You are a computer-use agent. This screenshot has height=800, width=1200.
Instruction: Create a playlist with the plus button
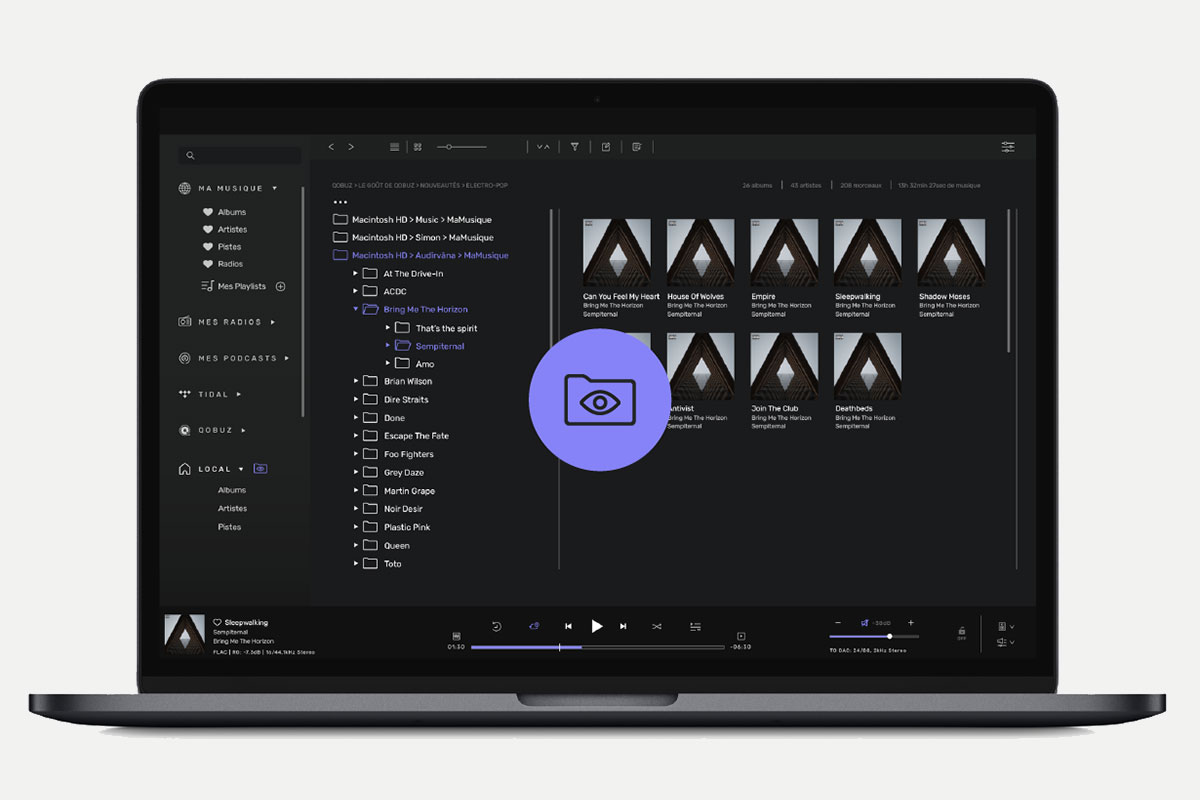coord(279,285)
